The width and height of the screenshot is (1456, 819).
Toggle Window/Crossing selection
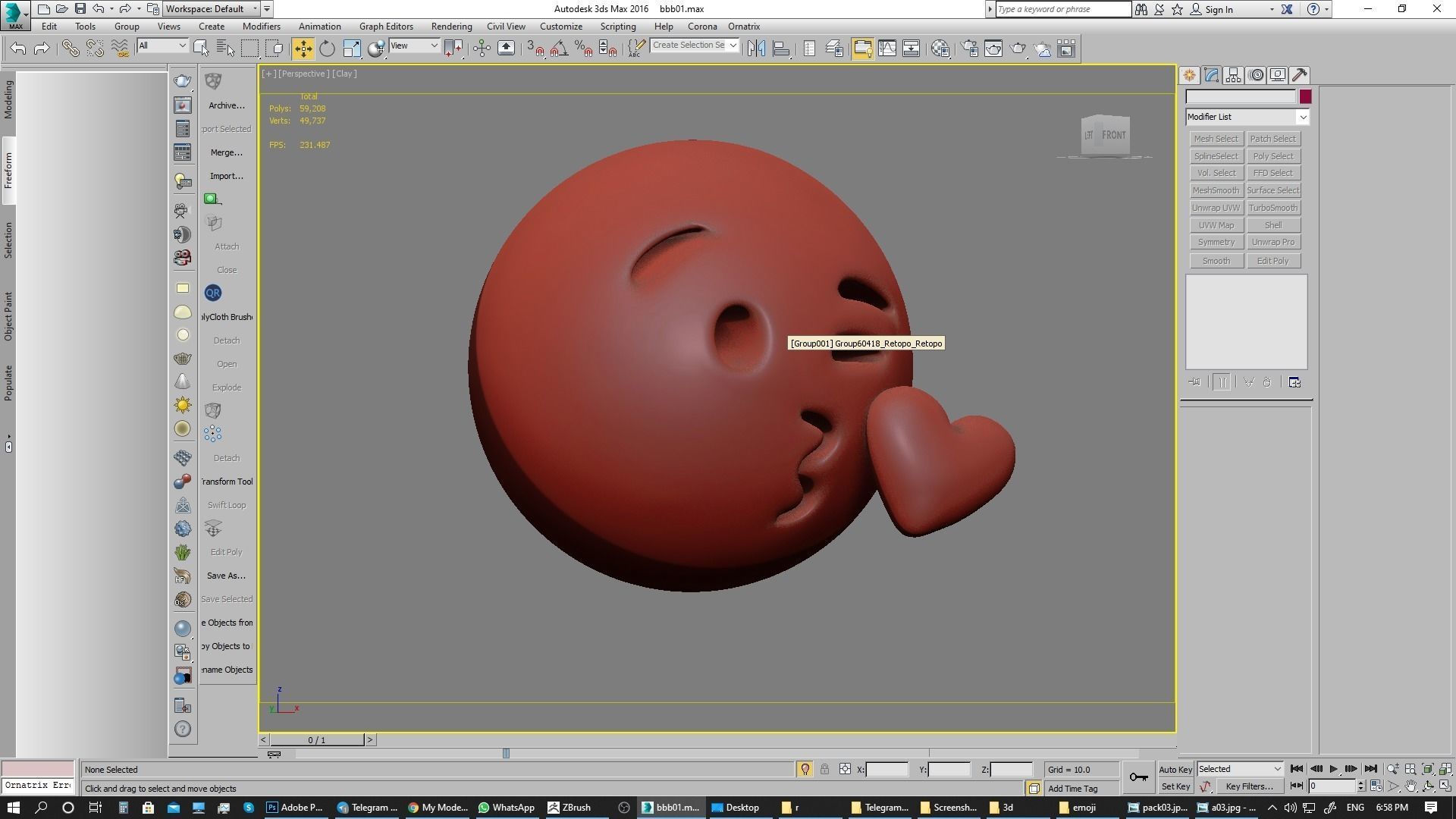point(275,49)
